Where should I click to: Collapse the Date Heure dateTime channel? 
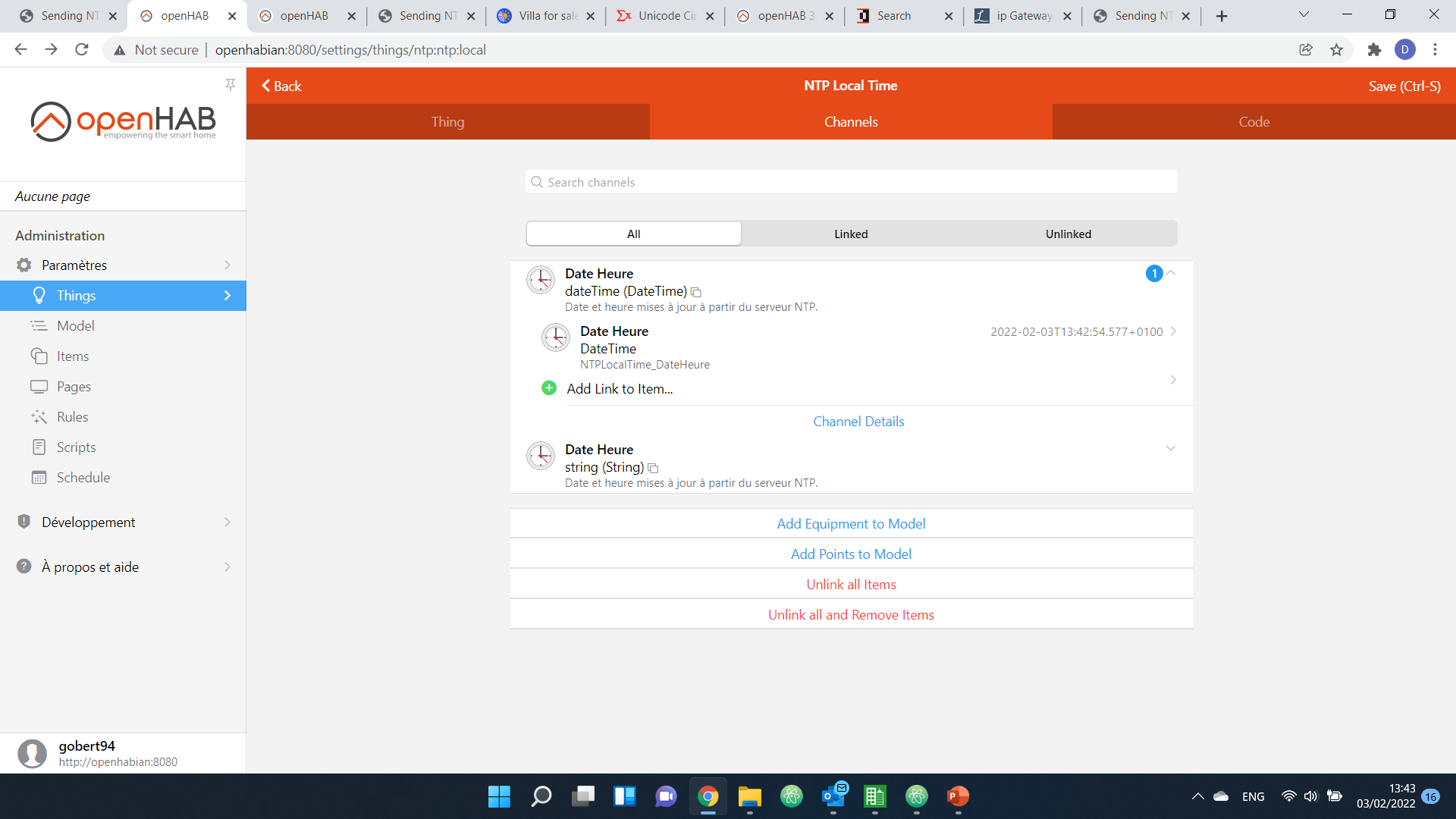(1170, 273)
